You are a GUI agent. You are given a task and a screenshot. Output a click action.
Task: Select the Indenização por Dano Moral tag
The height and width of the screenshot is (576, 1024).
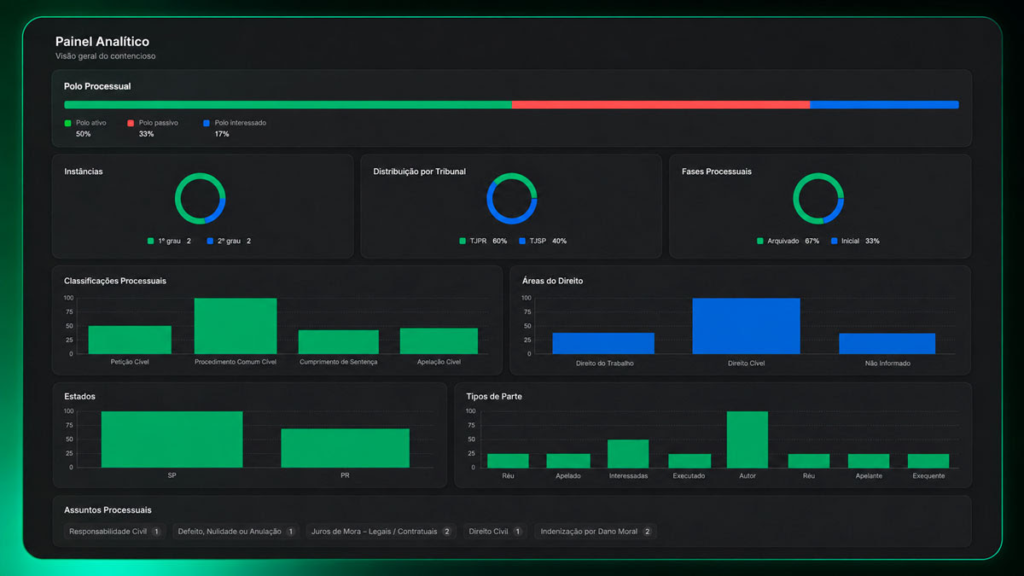[x=595, y=532]
